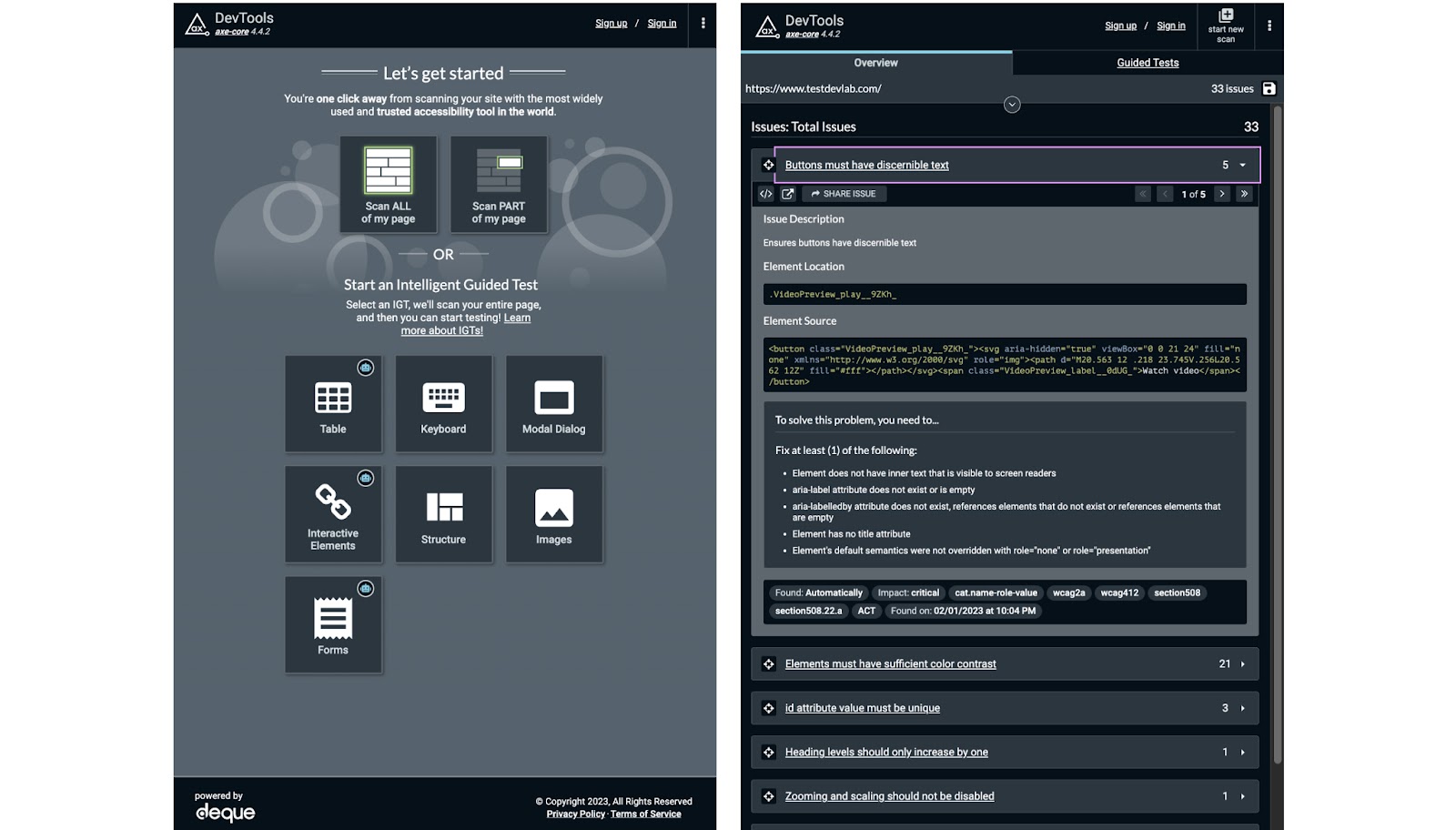Start the Images guided test
This screenshot has width=1456, height=830.
pos(554,514)
